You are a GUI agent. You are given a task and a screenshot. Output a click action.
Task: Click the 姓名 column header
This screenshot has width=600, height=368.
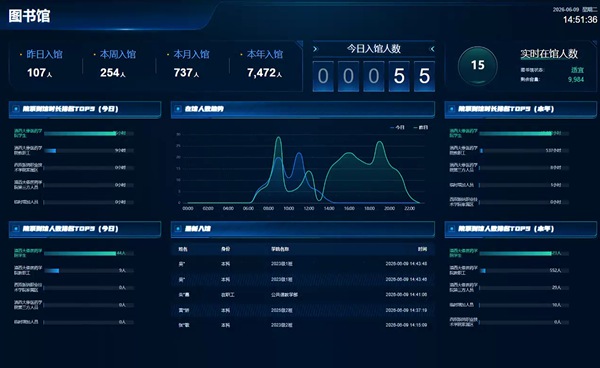[x=183, y=249]
